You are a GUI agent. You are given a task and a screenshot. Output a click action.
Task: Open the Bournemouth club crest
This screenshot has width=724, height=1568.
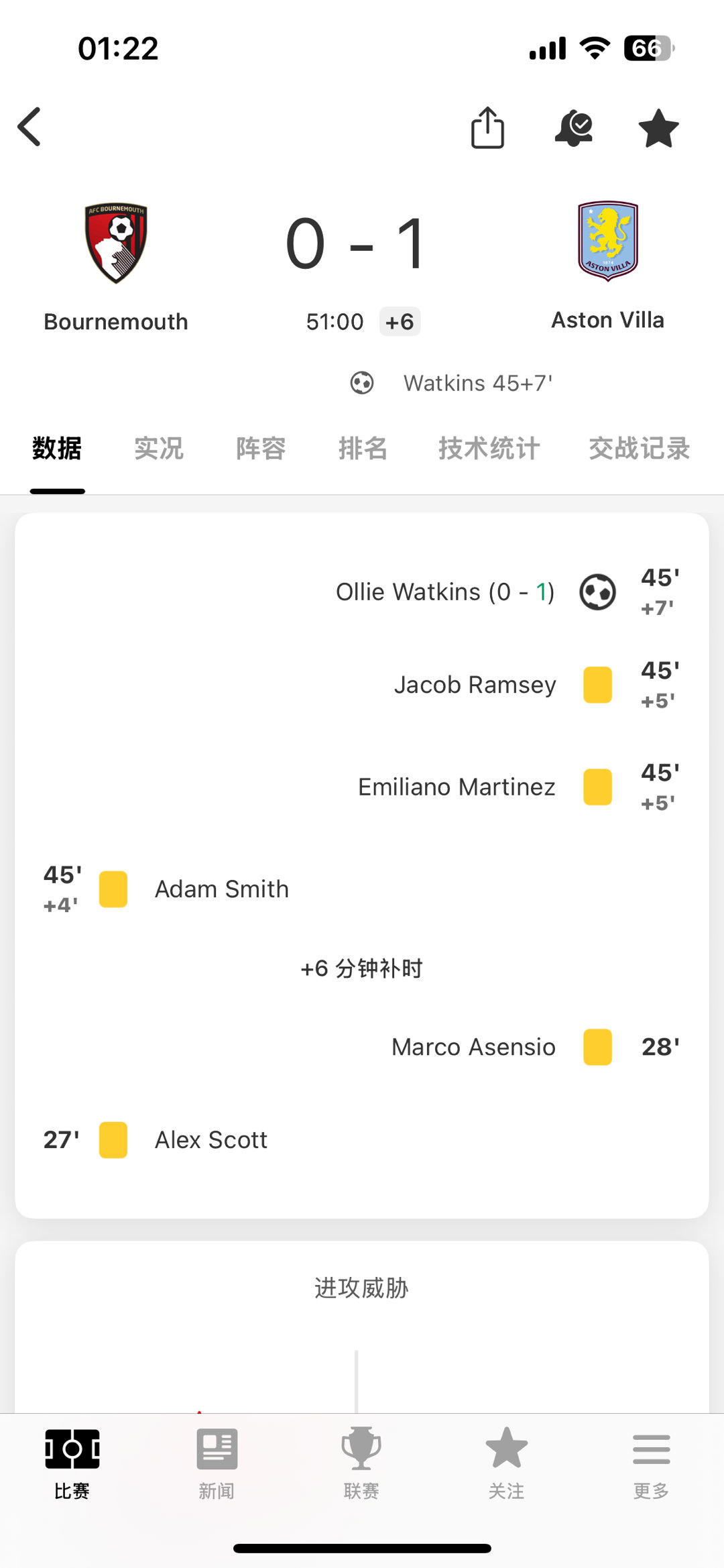pyautogui.click(x=116, y=243)
